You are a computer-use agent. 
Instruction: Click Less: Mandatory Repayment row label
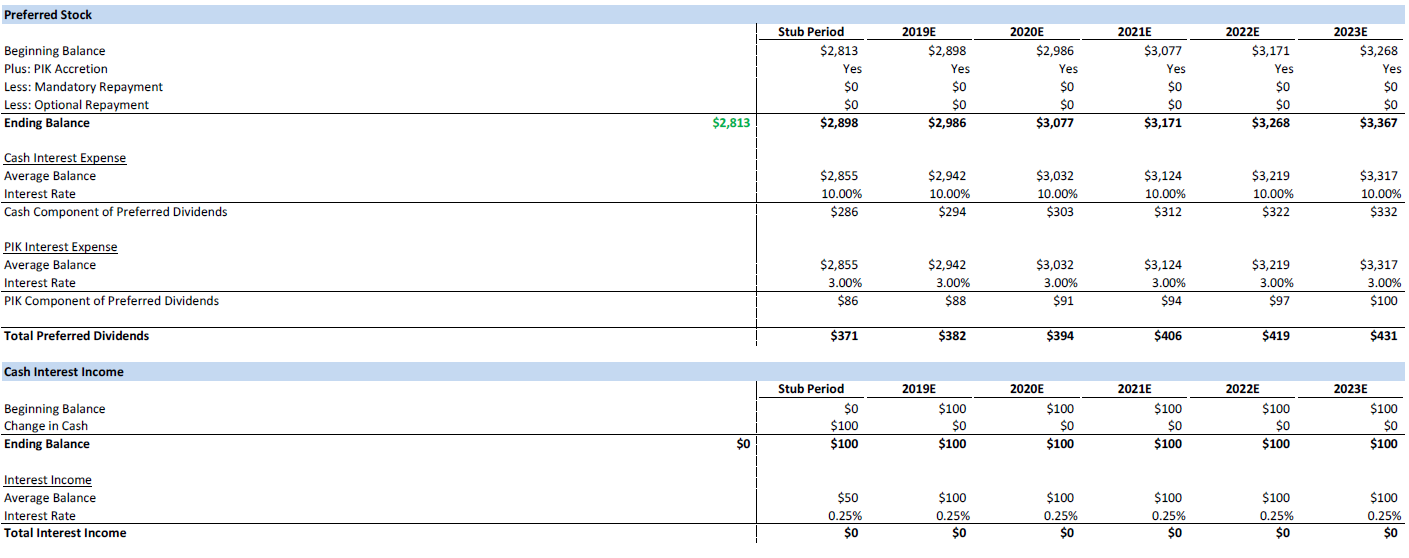coord(83,87)
